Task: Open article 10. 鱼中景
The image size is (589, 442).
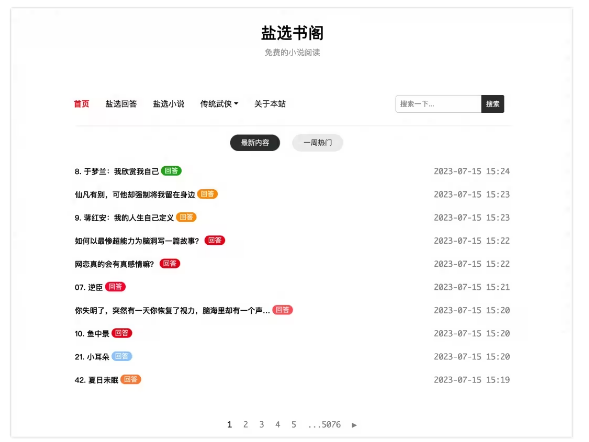Action: tap(92, 334)
